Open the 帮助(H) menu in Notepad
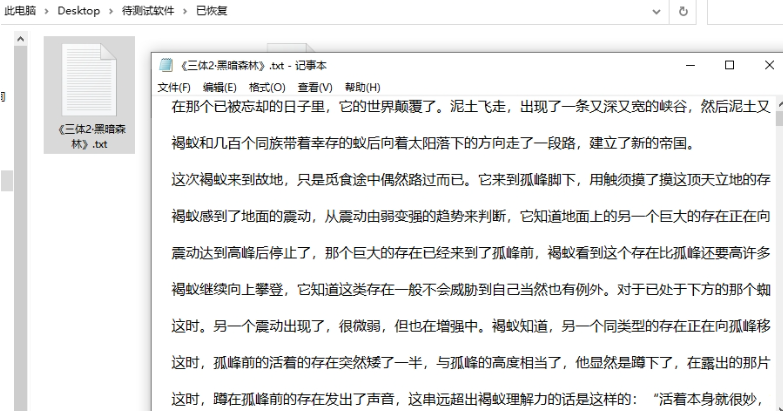Image resolution: width=783 pixels, height=411 pixels. [x=363, y=87]
